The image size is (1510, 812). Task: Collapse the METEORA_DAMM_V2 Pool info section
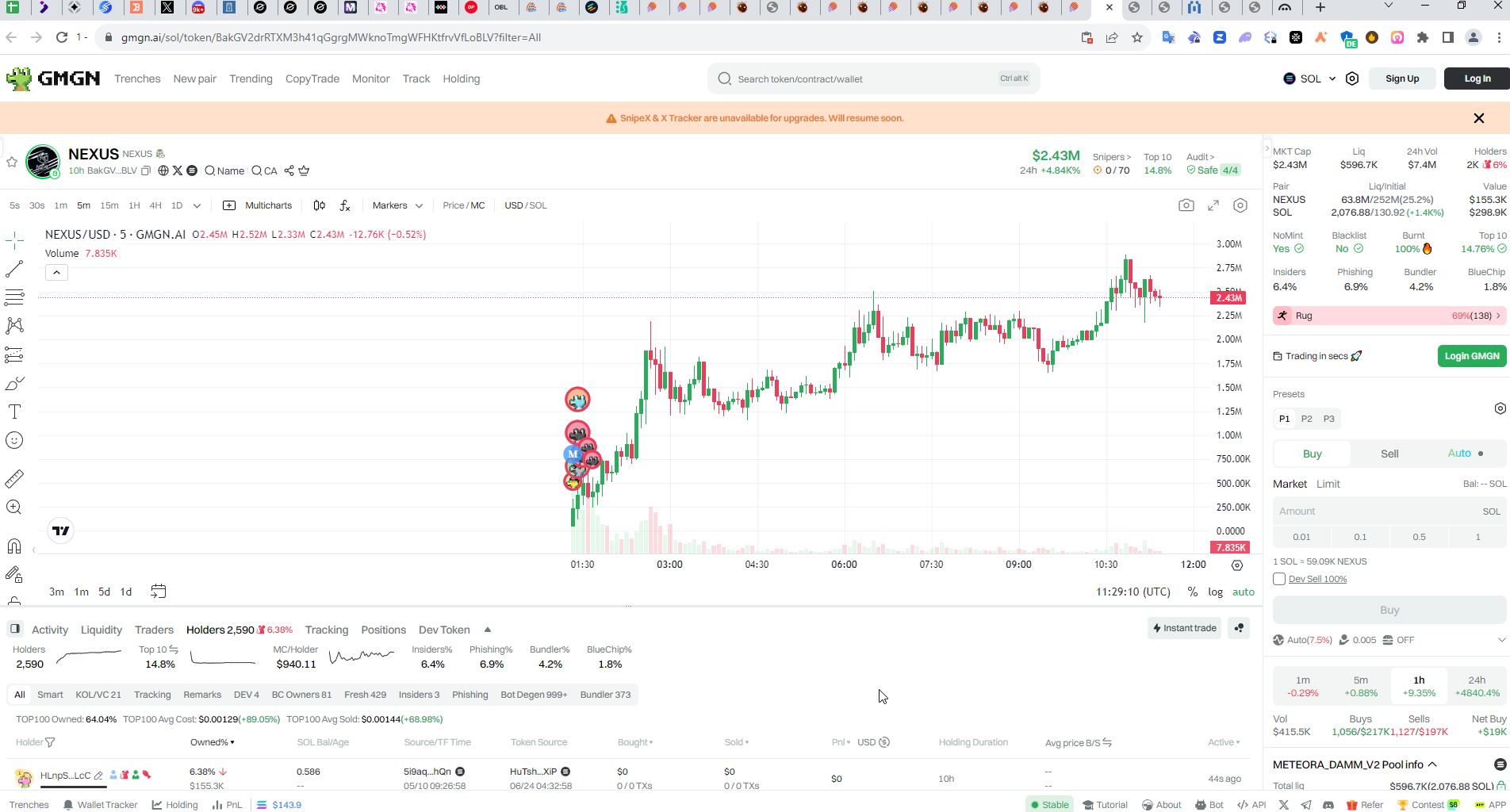coord(1433,764)
